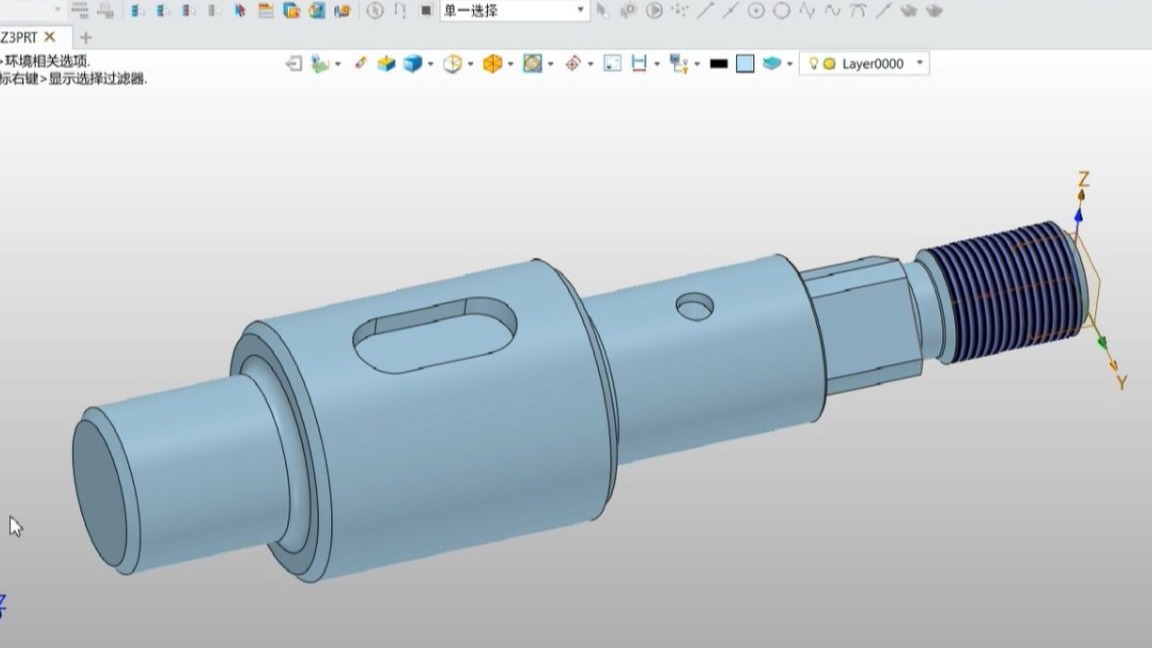This screenshot has width=1152, height=648.
Task: Click the grey circled cursor icon
Action: click(x=375, y=10)
